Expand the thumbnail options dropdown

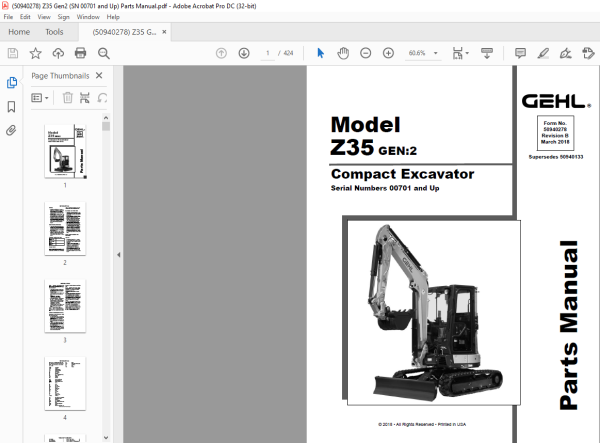40,98
